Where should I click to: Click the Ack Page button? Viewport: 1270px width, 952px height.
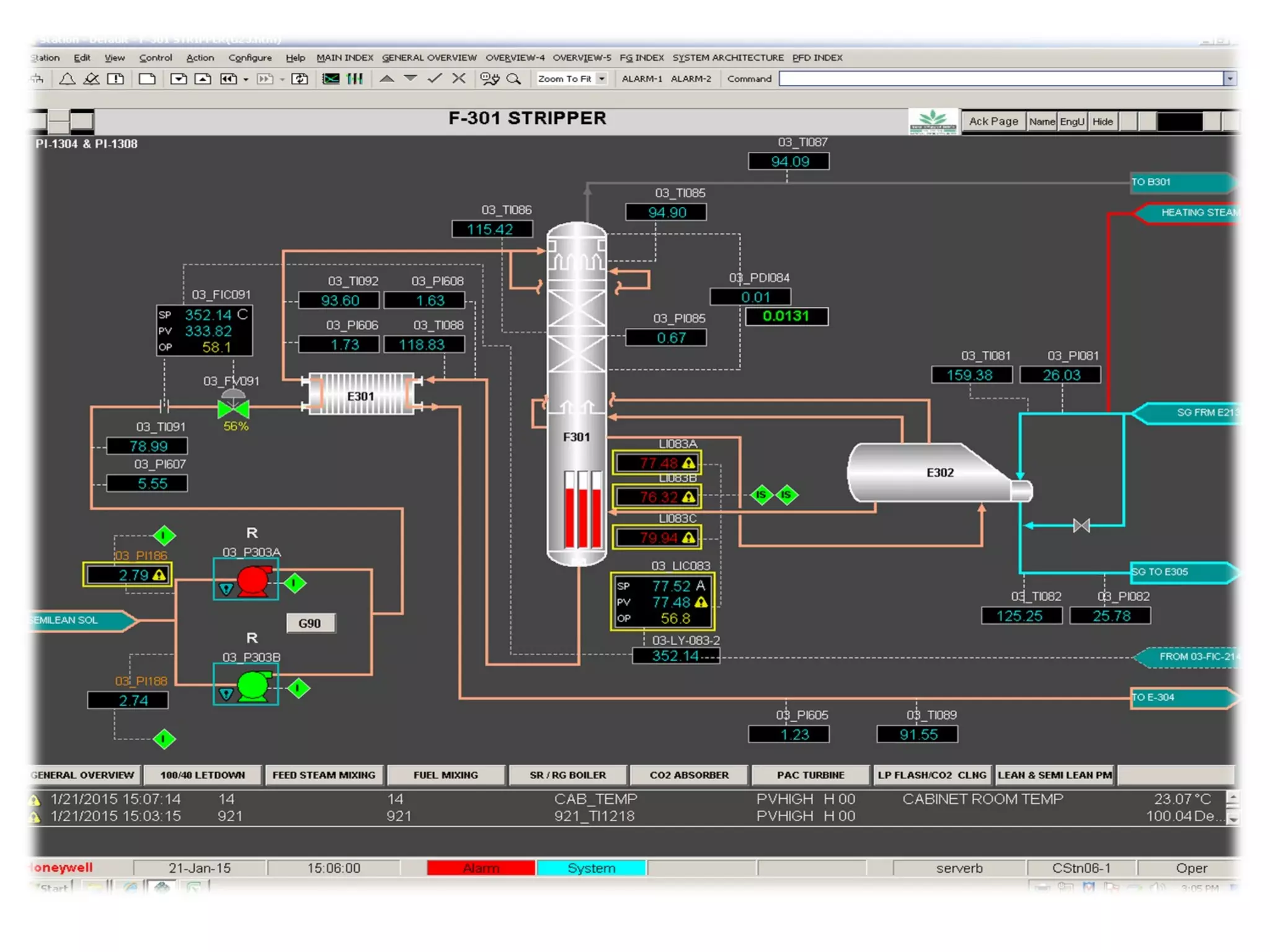tap(993, 121)
